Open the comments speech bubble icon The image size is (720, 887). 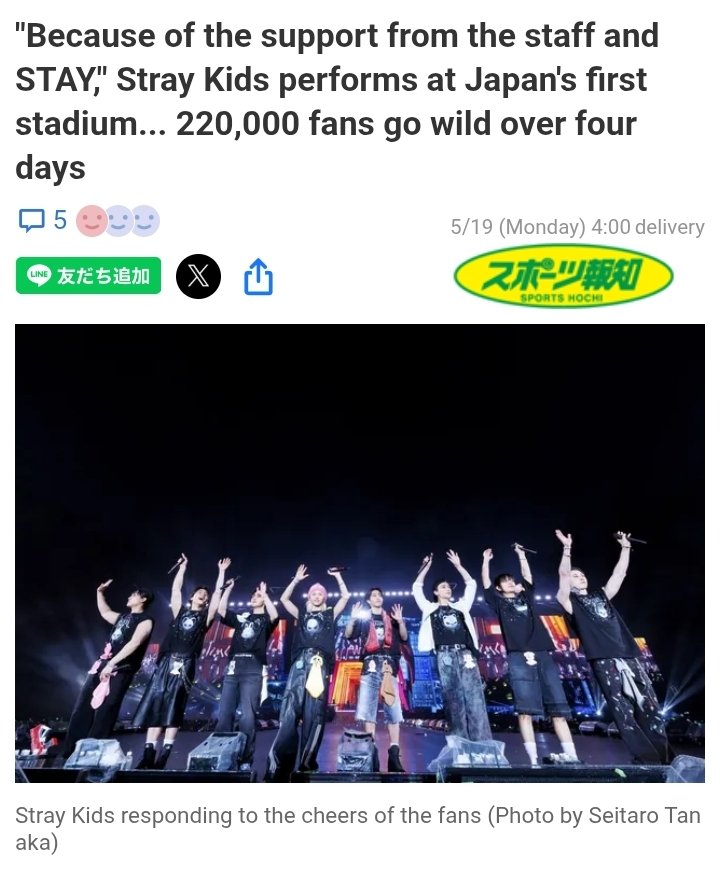click(x=32, y=220)
